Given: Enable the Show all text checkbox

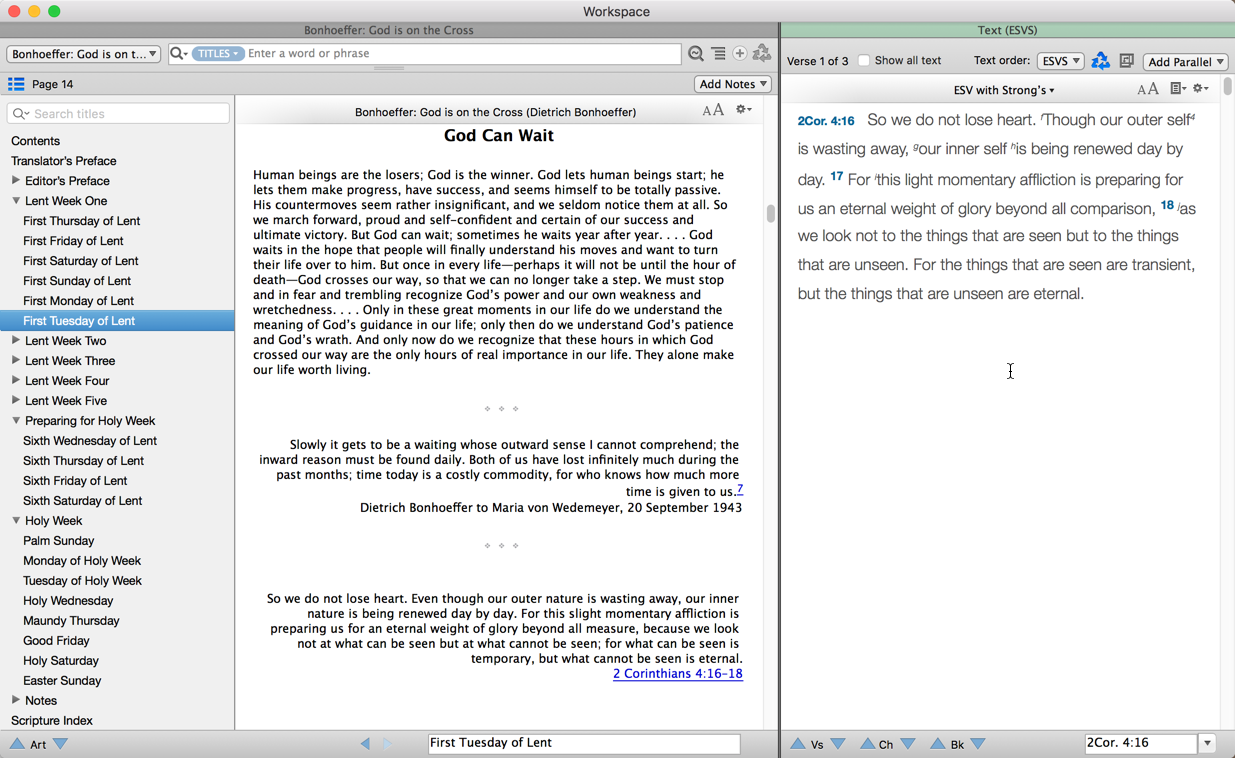Looking at the screenshot, I should click(x=864, y=61).
